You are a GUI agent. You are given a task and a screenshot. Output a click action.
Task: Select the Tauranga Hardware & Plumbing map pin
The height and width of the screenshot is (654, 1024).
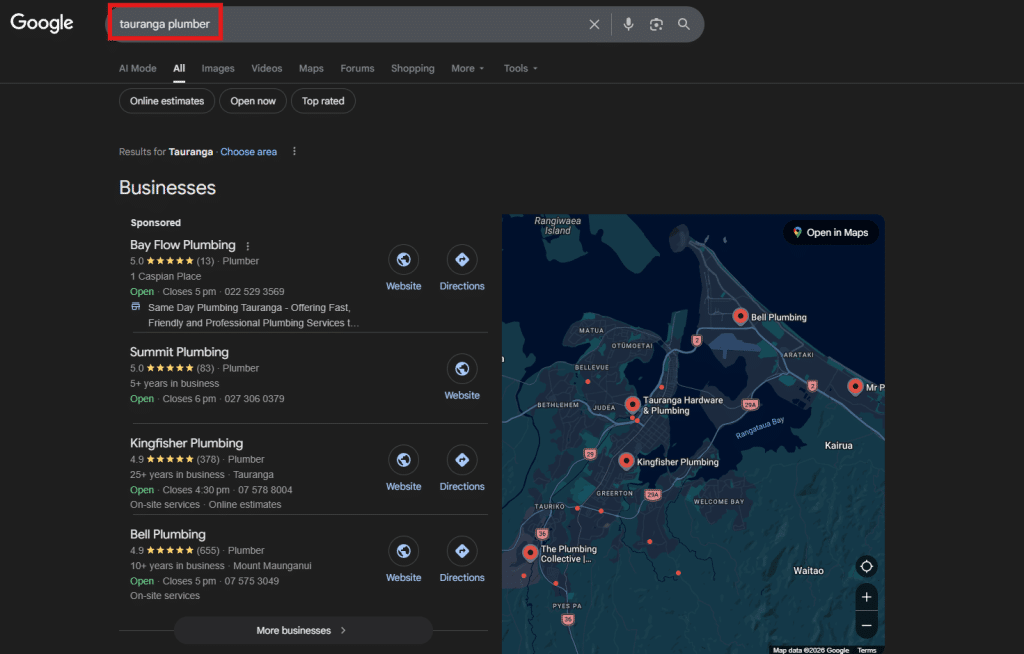[632, 404]
